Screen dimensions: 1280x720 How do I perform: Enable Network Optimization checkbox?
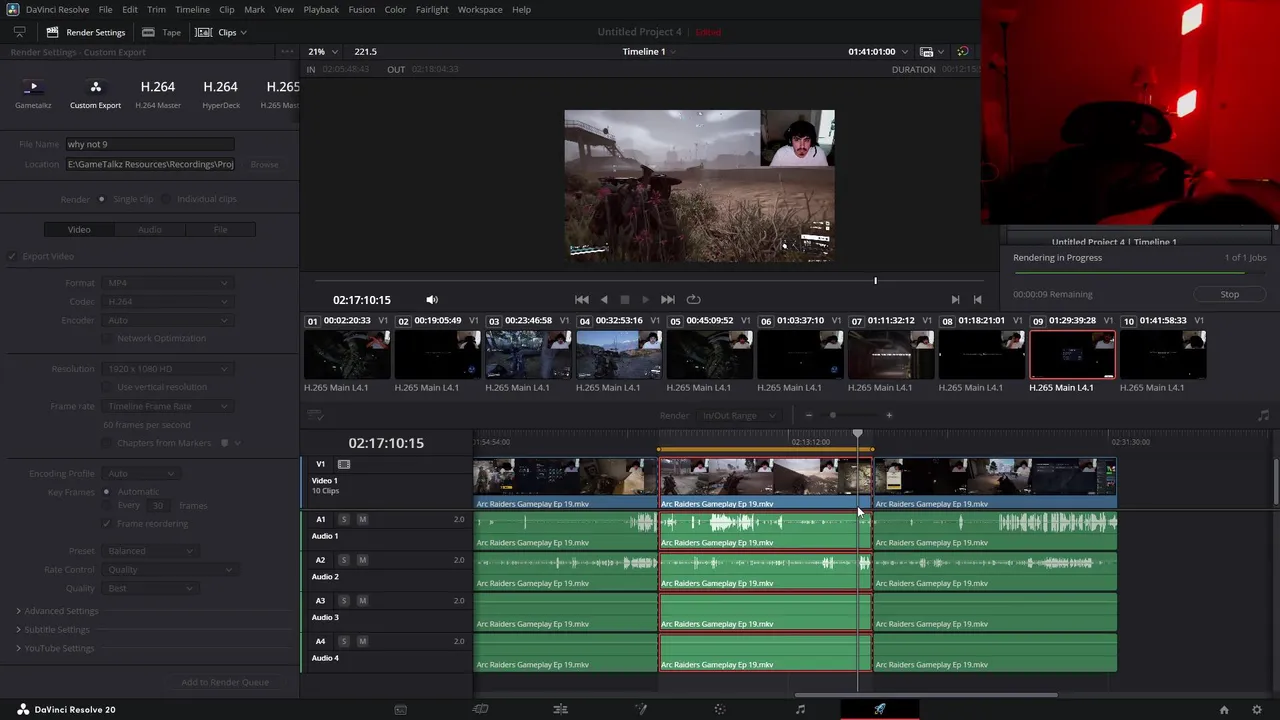pyautogui.click(x=108, y=338)
